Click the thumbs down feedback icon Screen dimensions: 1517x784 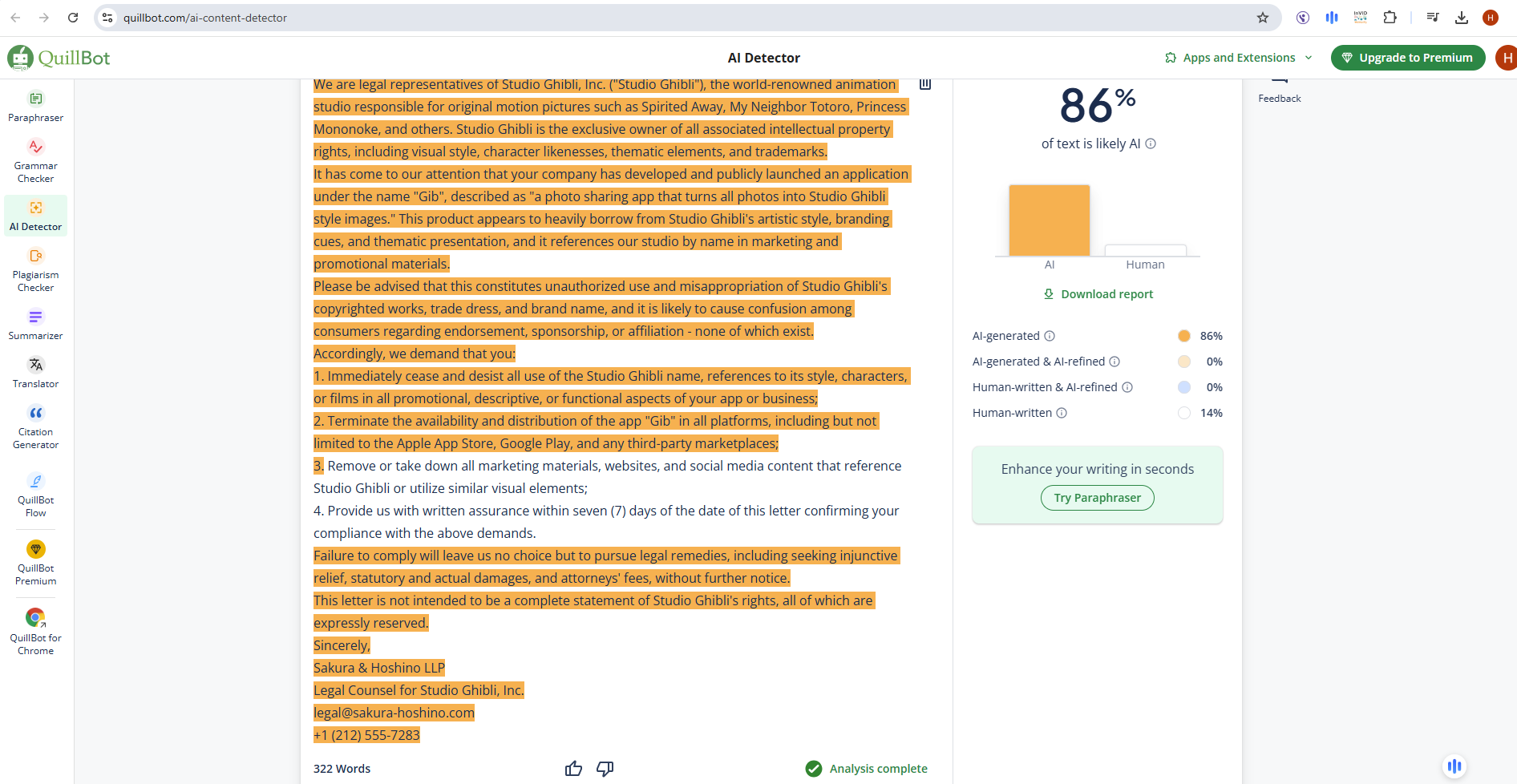pos(605,769)
